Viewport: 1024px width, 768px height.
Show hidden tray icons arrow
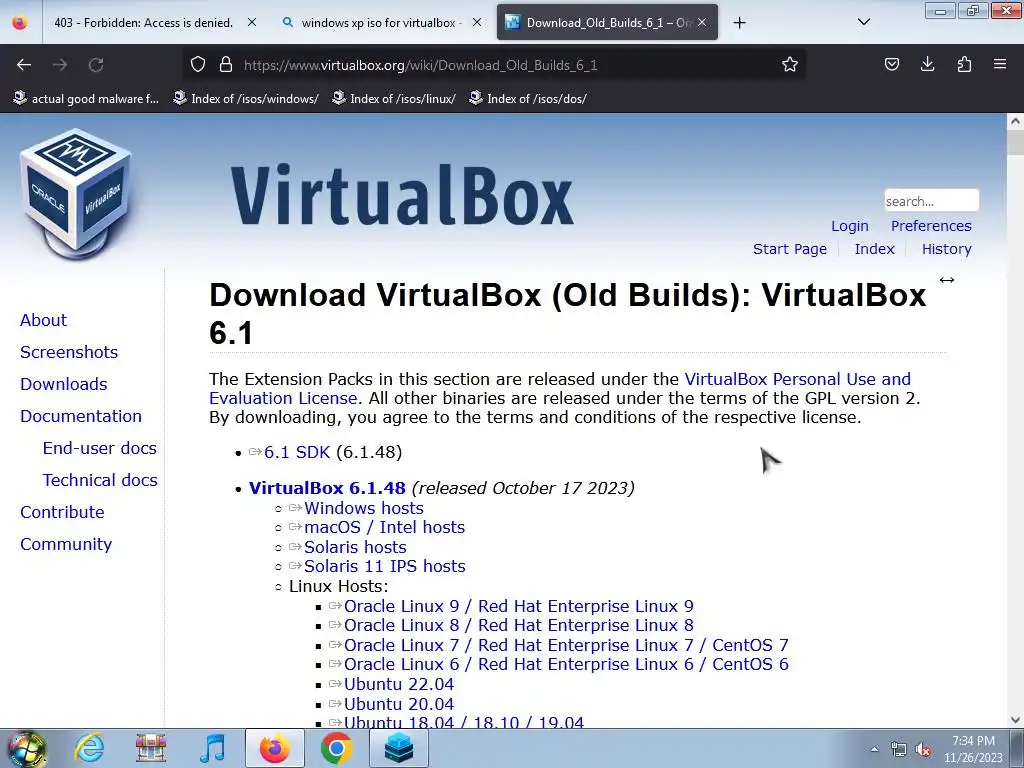coord(874,750)
